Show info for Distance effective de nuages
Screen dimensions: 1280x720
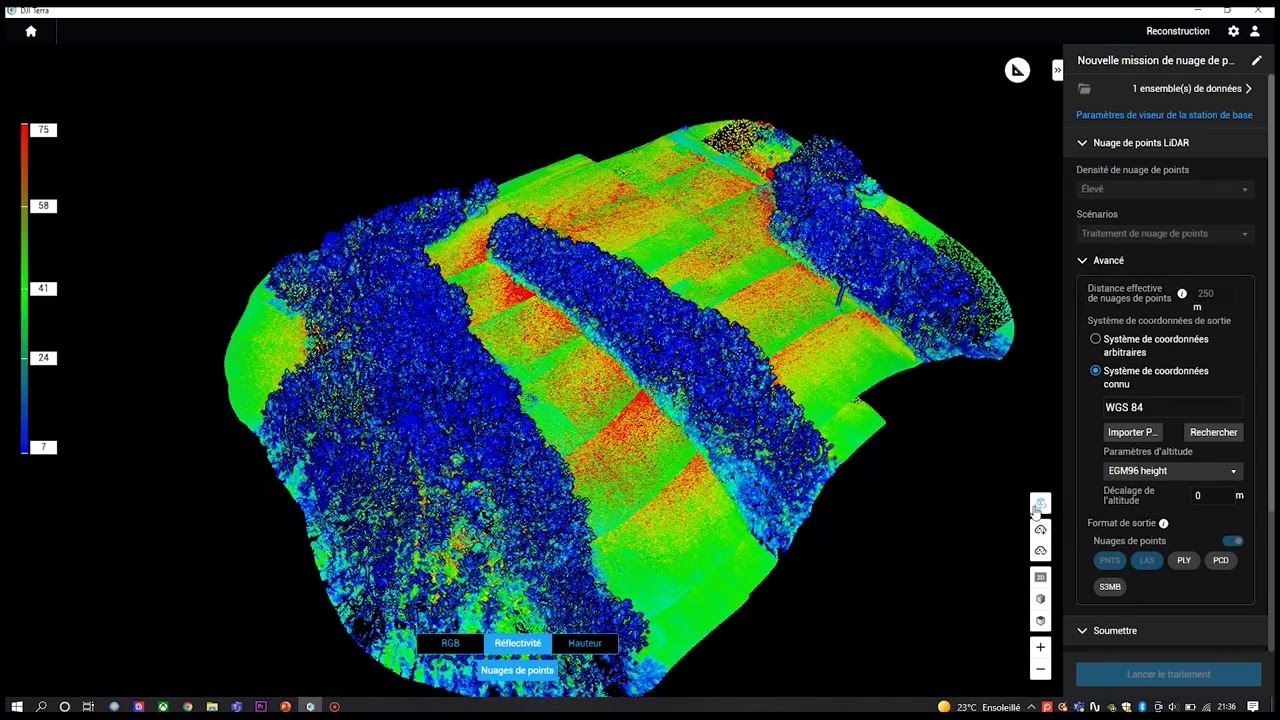(1182, 294)
